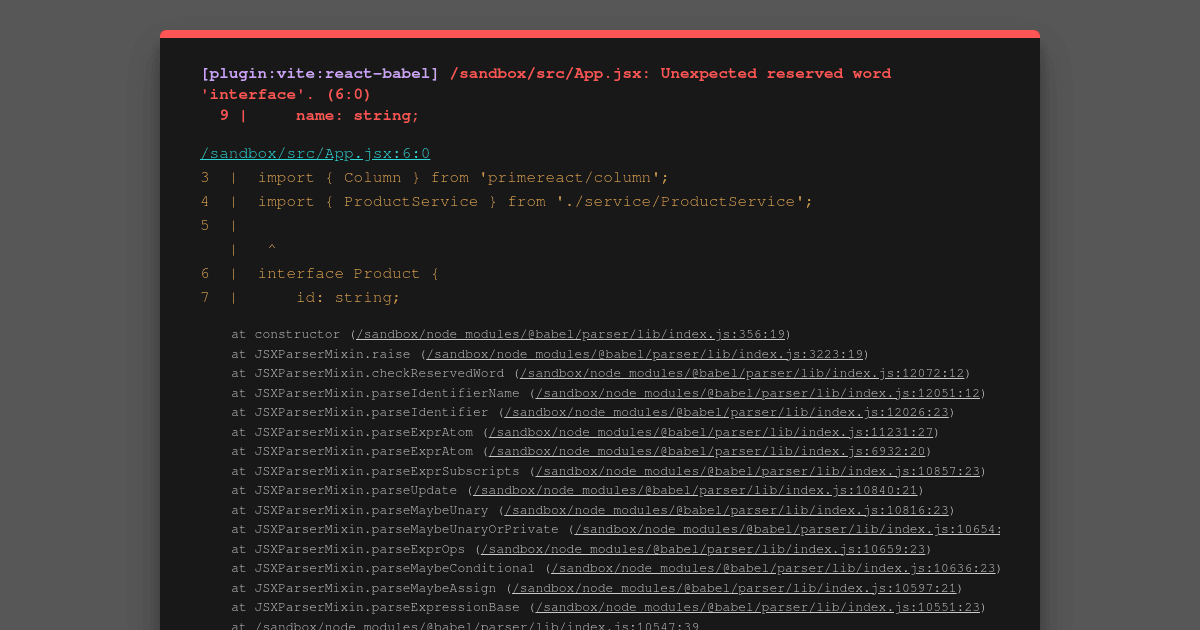Image resolution: width=1200 pixels, height=630 pixels.
Task: Open parseIdentifierName link index.js:12051:12
Action: click(757, 393)
